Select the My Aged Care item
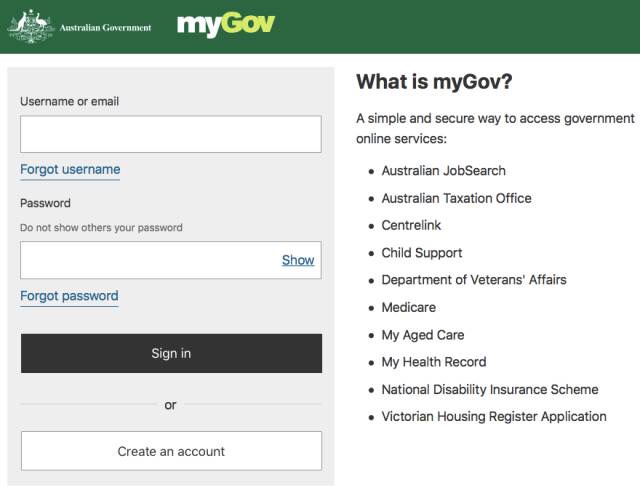This screenshot has width=640, height=493. (x=423, y=335)
